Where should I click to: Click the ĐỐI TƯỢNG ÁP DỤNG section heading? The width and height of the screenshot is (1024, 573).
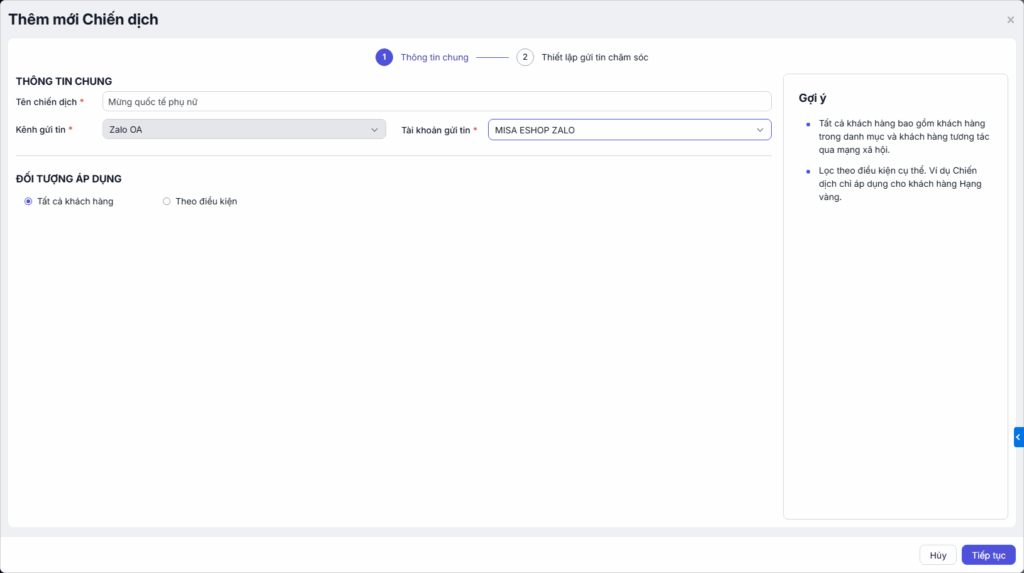[x=69, y=178]
